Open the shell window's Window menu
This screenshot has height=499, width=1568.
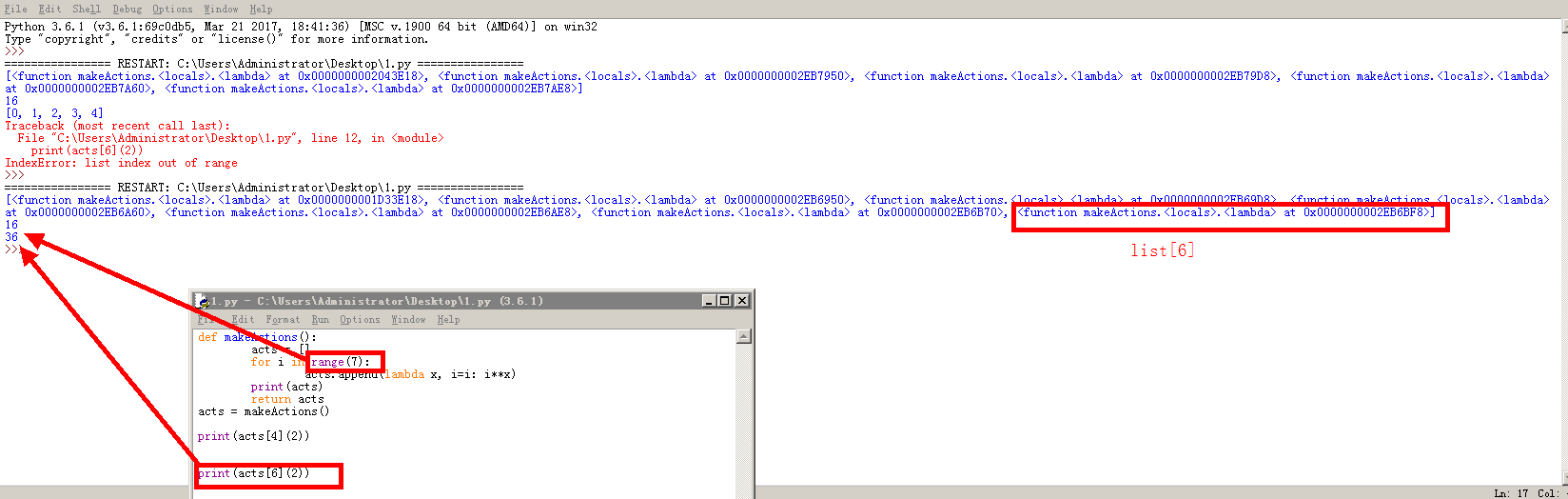point(221,9)
